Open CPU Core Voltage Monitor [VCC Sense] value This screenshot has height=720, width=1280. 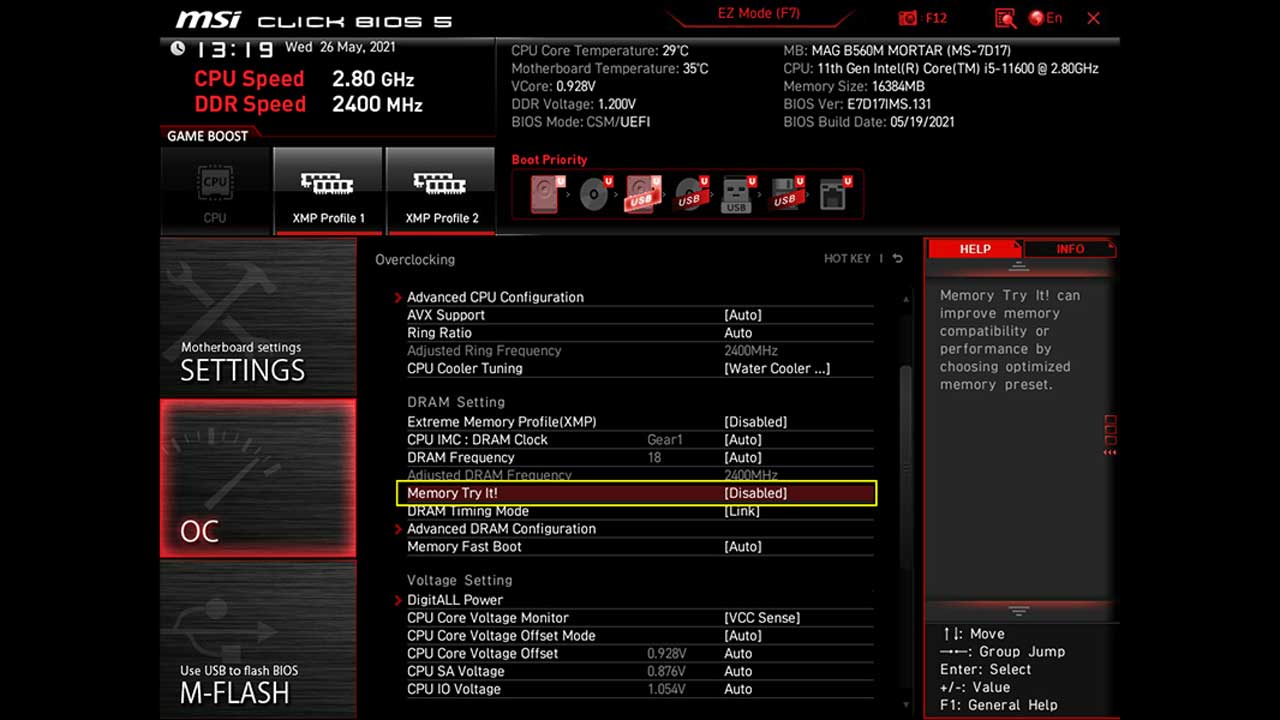click(x=762, y=618)
